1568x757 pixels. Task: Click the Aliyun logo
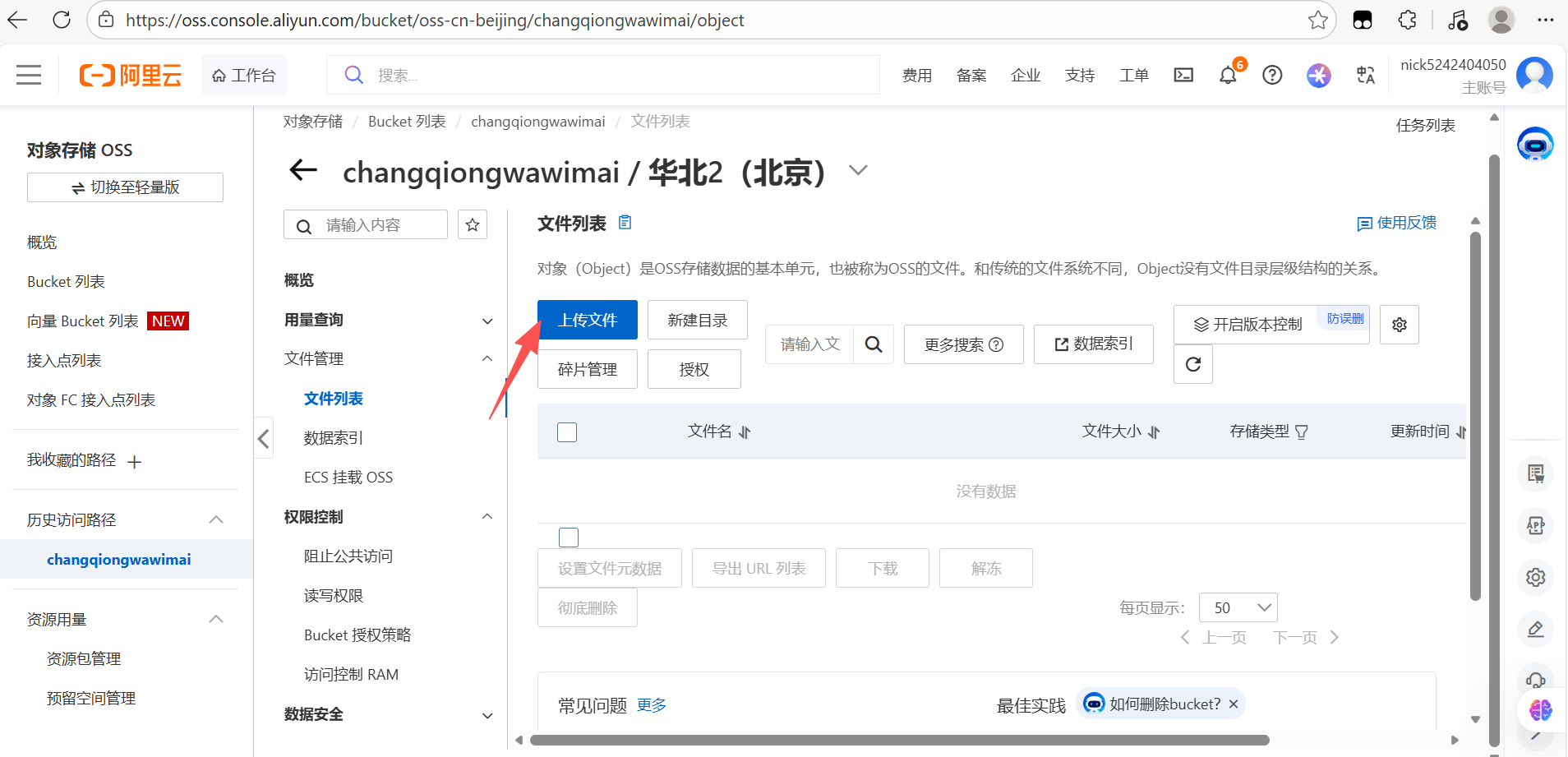pos(130,76)
